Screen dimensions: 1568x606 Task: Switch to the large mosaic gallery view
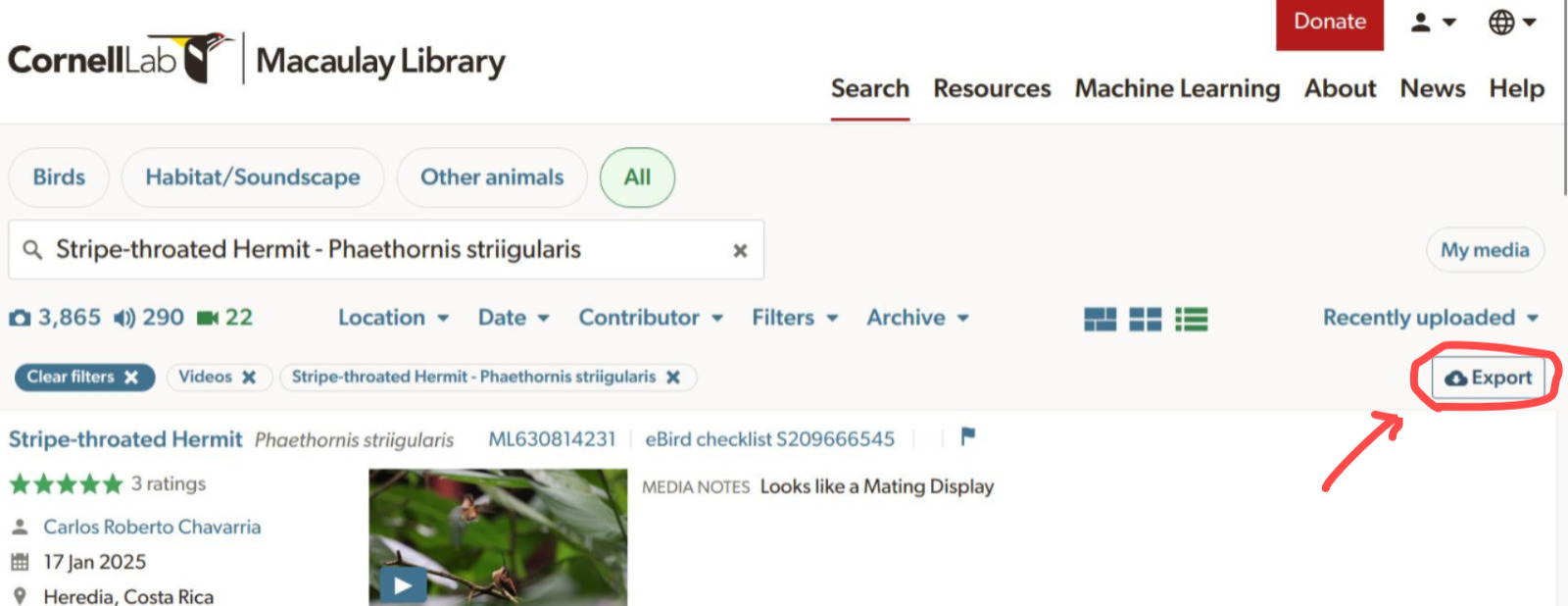click(x=1100, y=318)
